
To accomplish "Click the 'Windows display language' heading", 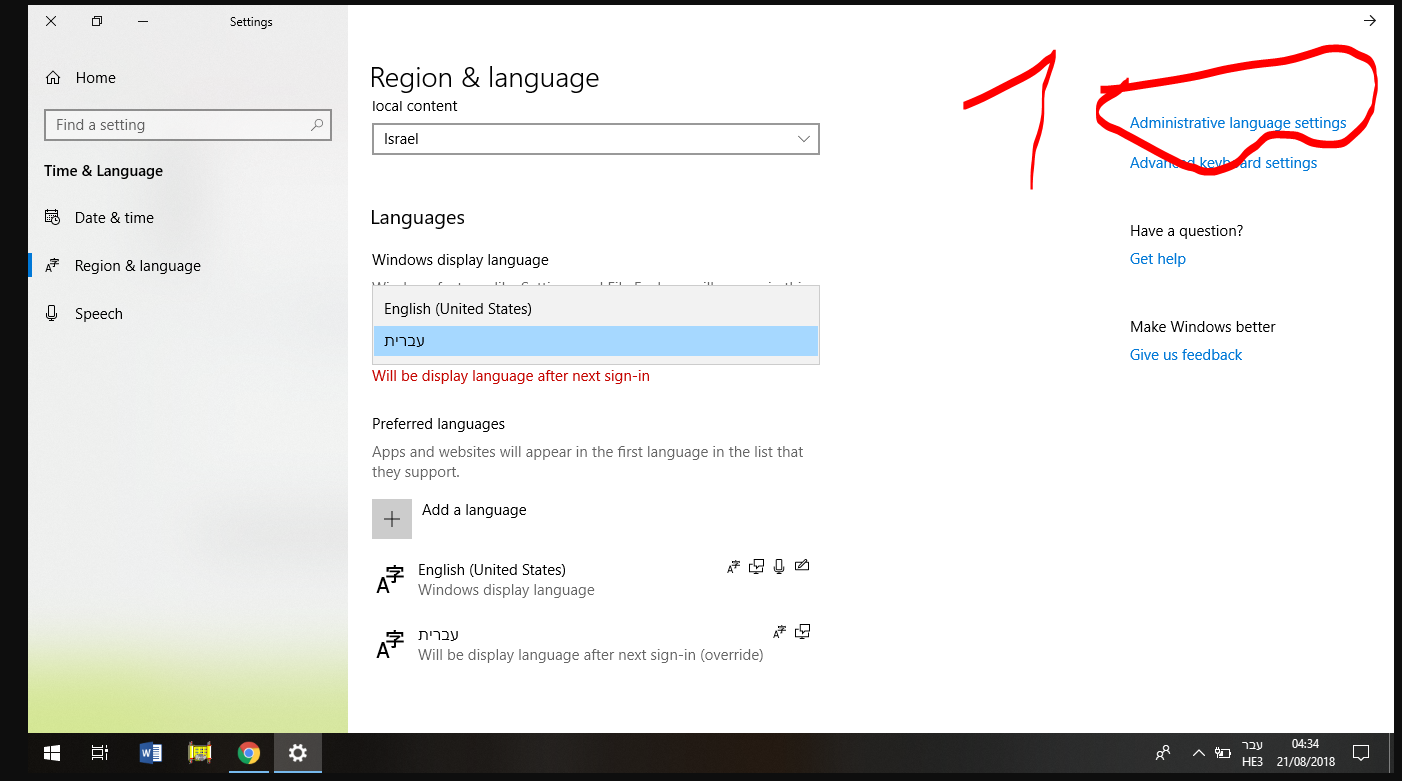I will (x=460, y=260).
